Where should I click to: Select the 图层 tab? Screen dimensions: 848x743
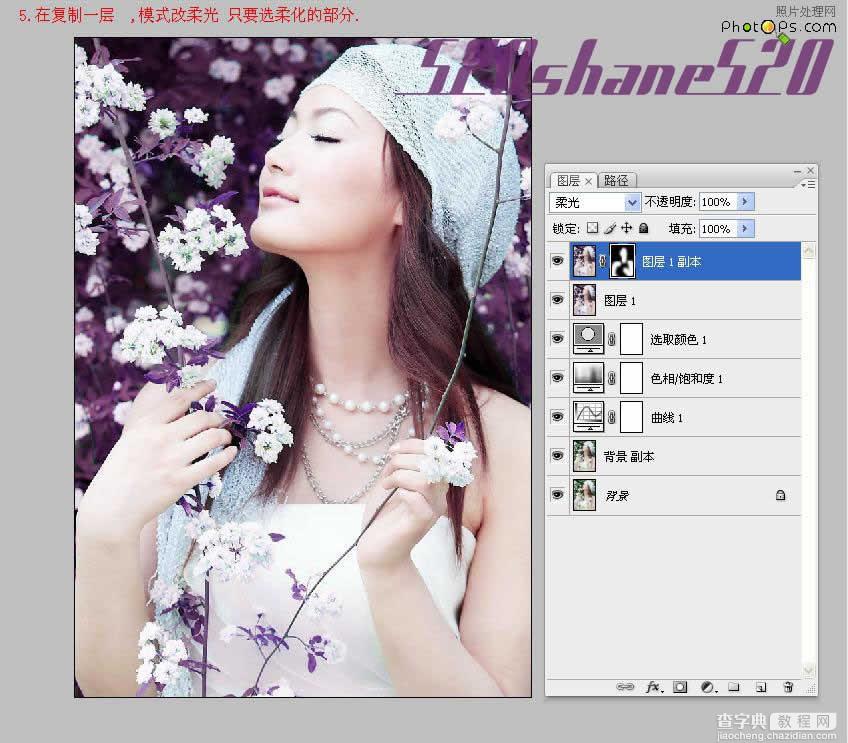[x=571, y=180]
